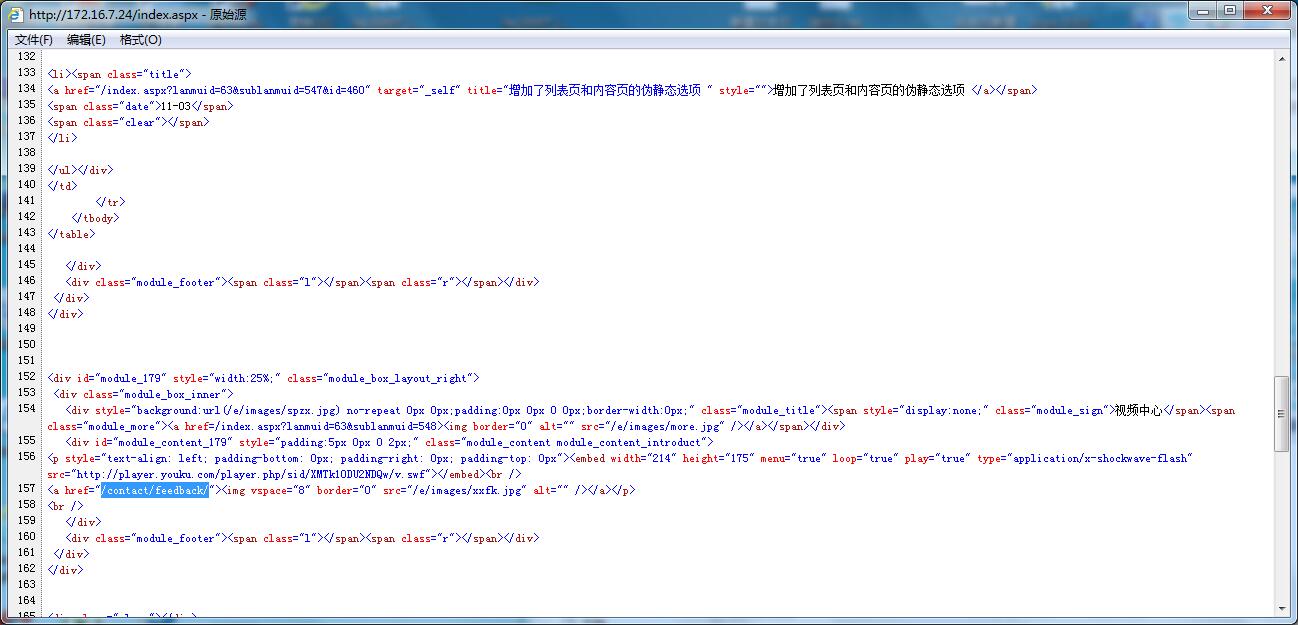Click the vertical scrollbar down arrow
This screenshot has height=625, width=1298.
(x=1282, y=607)
